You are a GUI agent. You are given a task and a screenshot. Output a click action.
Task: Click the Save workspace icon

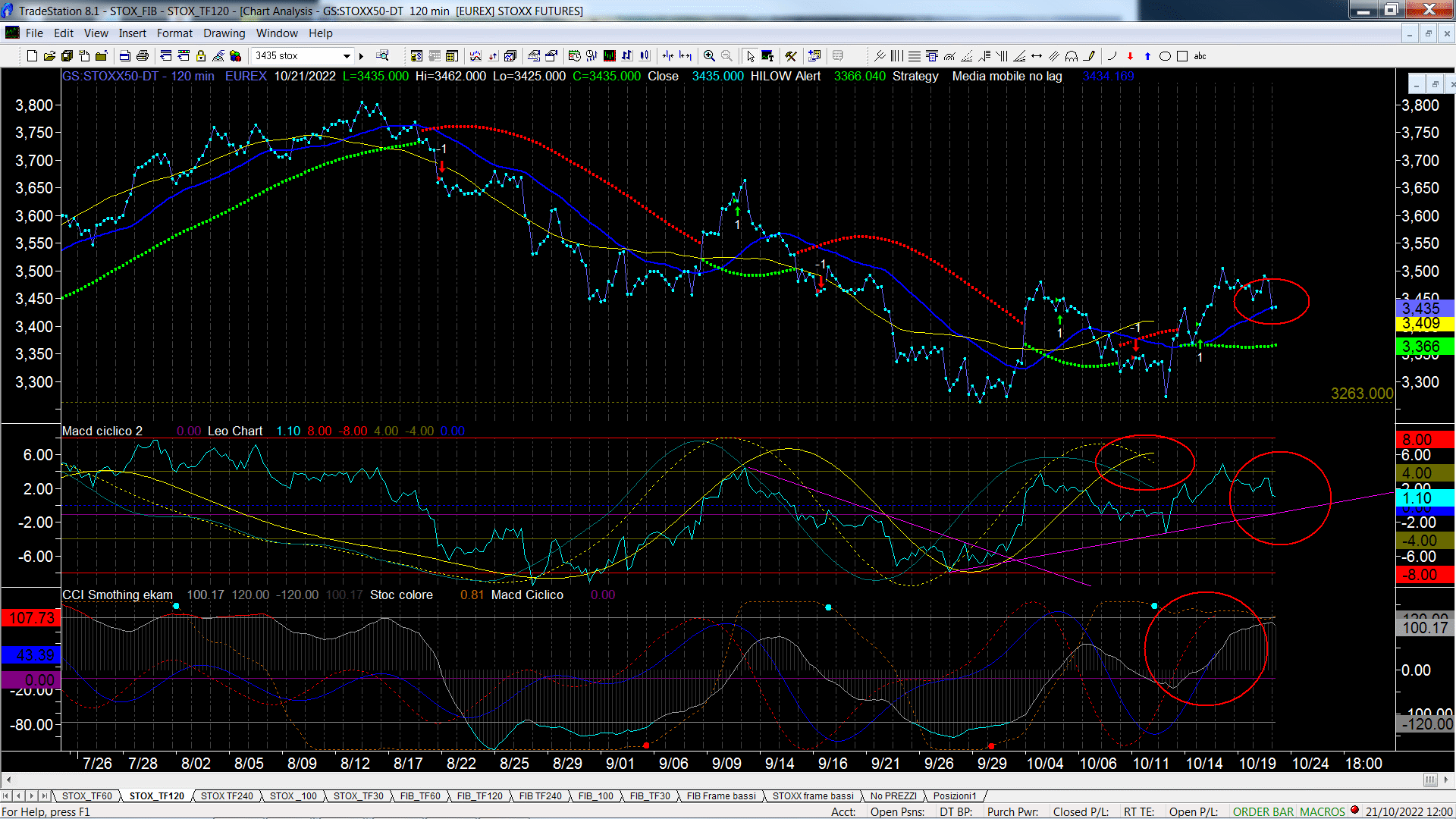point(67,56)
